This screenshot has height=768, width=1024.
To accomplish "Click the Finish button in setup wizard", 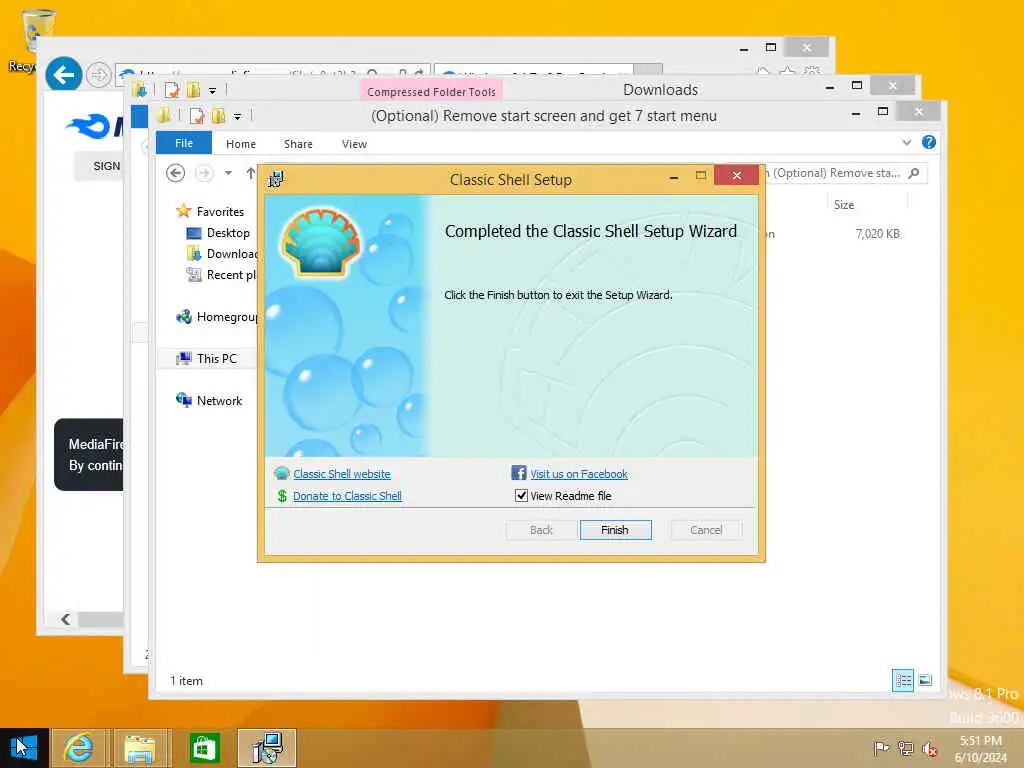I will (615, 530).
